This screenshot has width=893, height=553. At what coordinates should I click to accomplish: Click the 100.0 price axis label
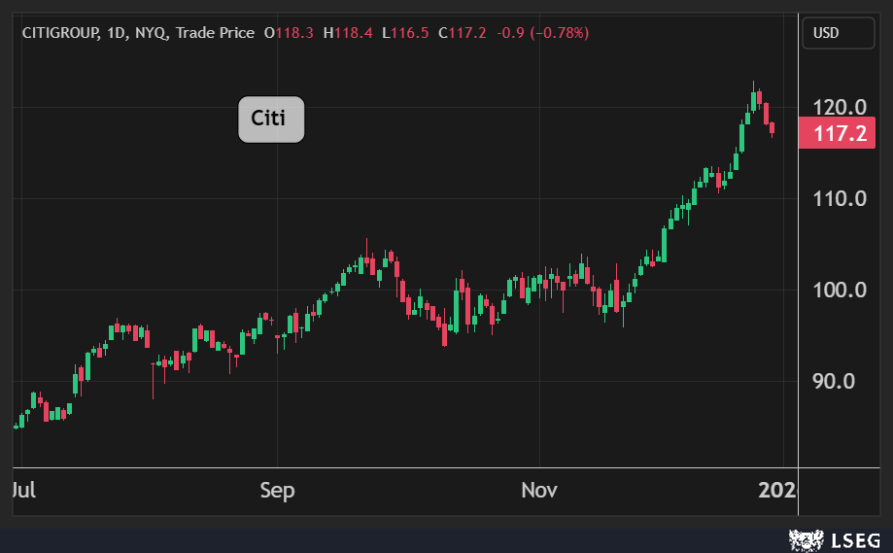839,290
